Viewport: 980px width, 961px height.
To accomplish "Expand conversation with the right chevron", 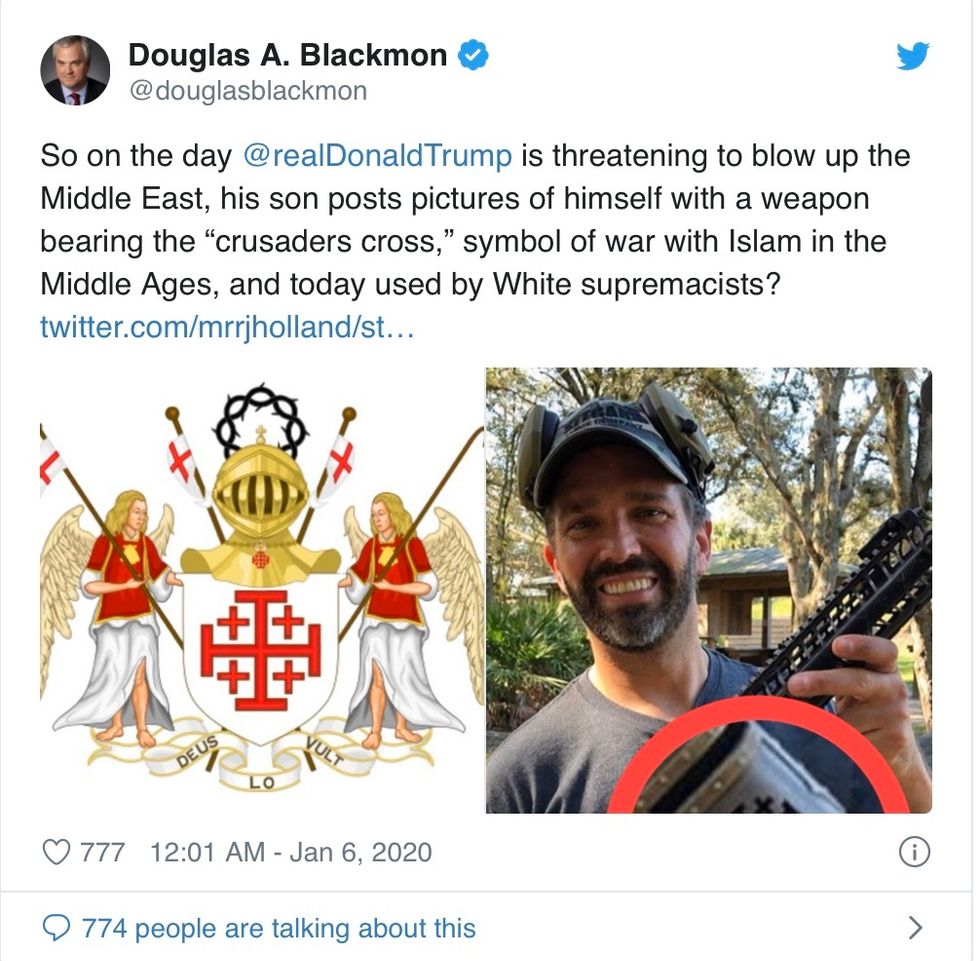I will tap(915, 928).
